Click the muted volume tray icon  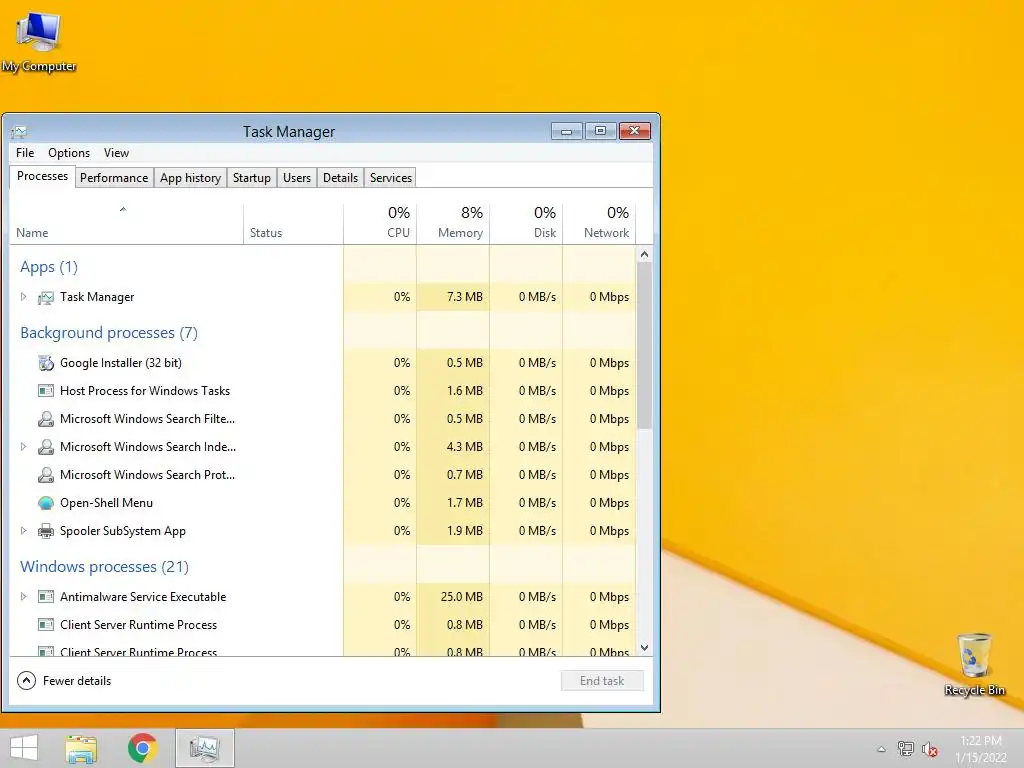[930, 749]
